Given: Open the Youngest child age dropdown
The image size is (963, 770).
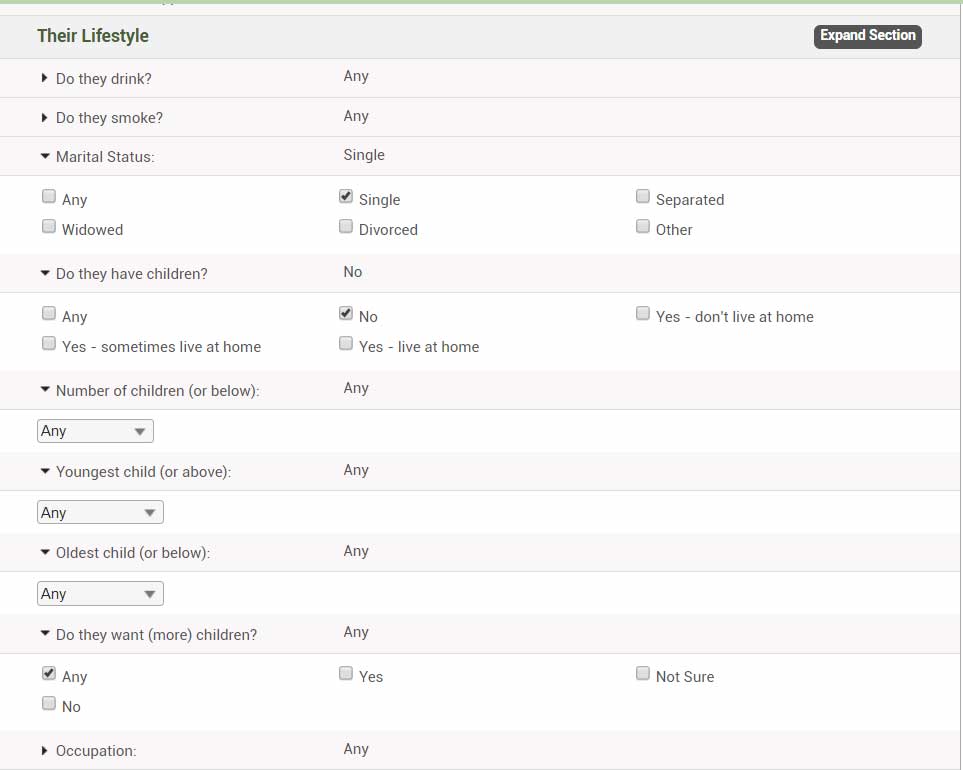Looking at the screenshot, I should point(100,512).
